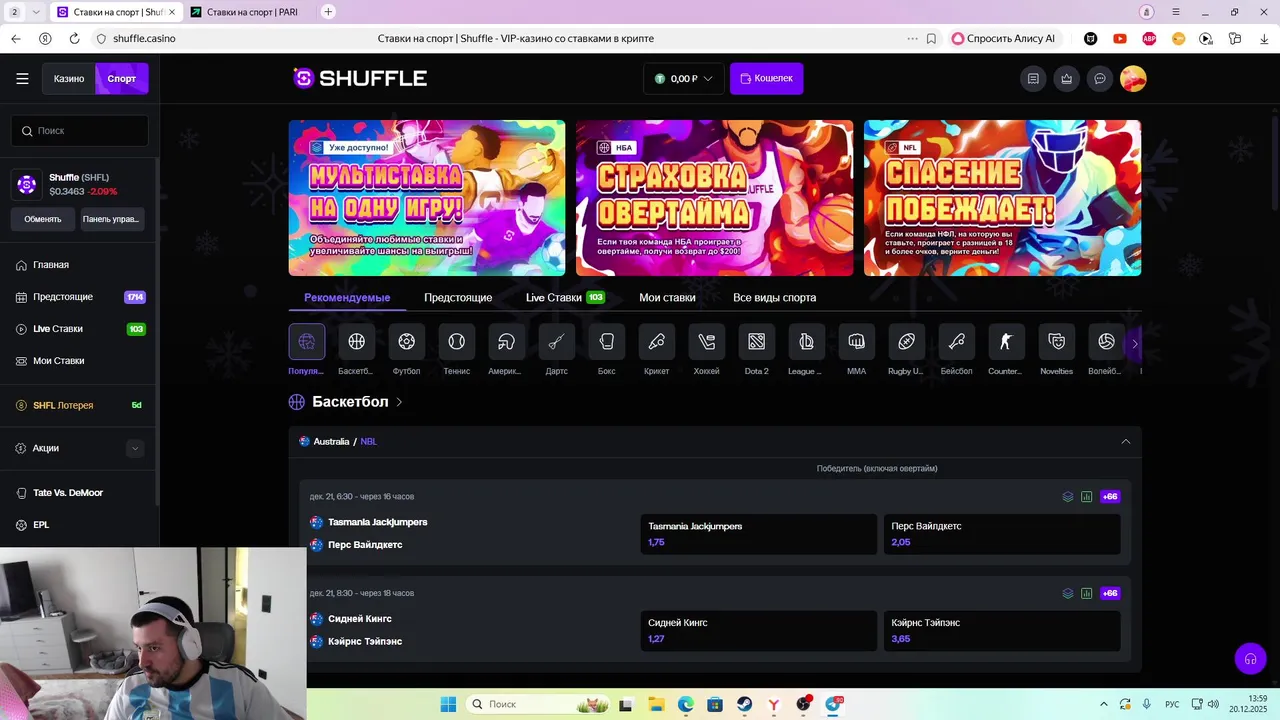This screenshot has height=720, width=1280.
Task: Open the SHFL control panel button
Action: click(111, 219)
